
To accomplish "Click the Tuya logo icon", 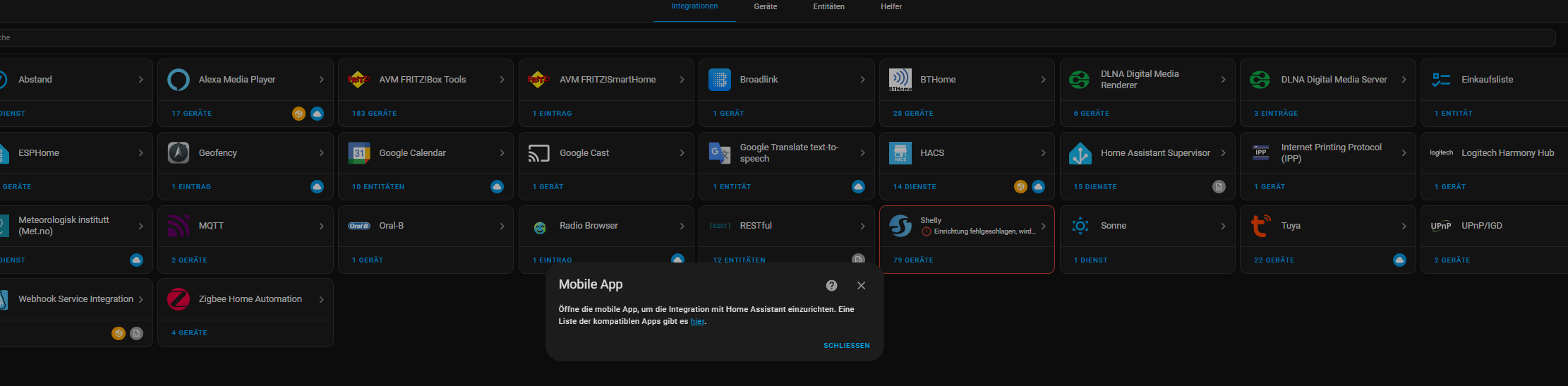I will click(x=1260, y=226).
